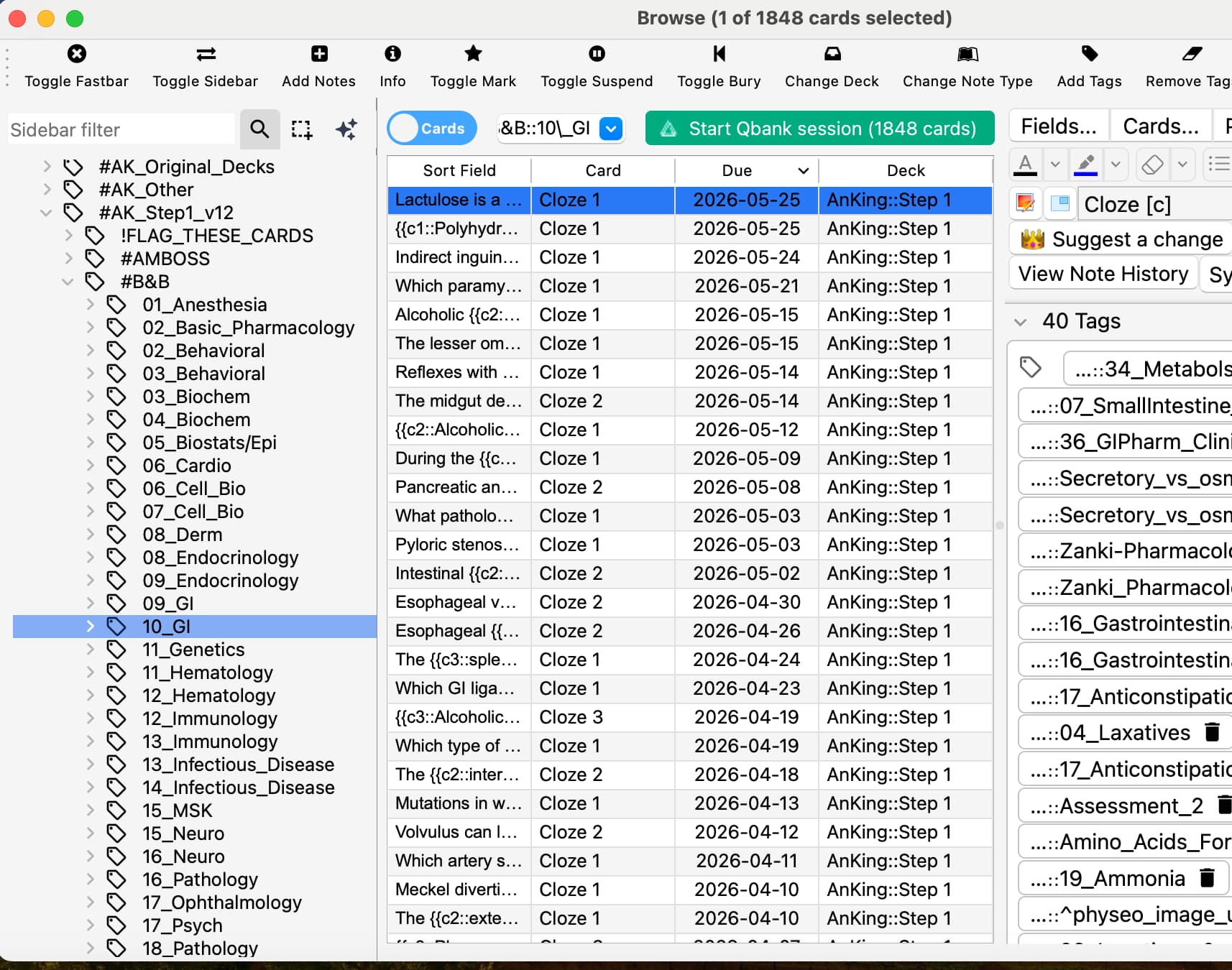The image size is (1232, 970).
Task: Click the Toggle Fastbar icon
Action: [76, 54]
